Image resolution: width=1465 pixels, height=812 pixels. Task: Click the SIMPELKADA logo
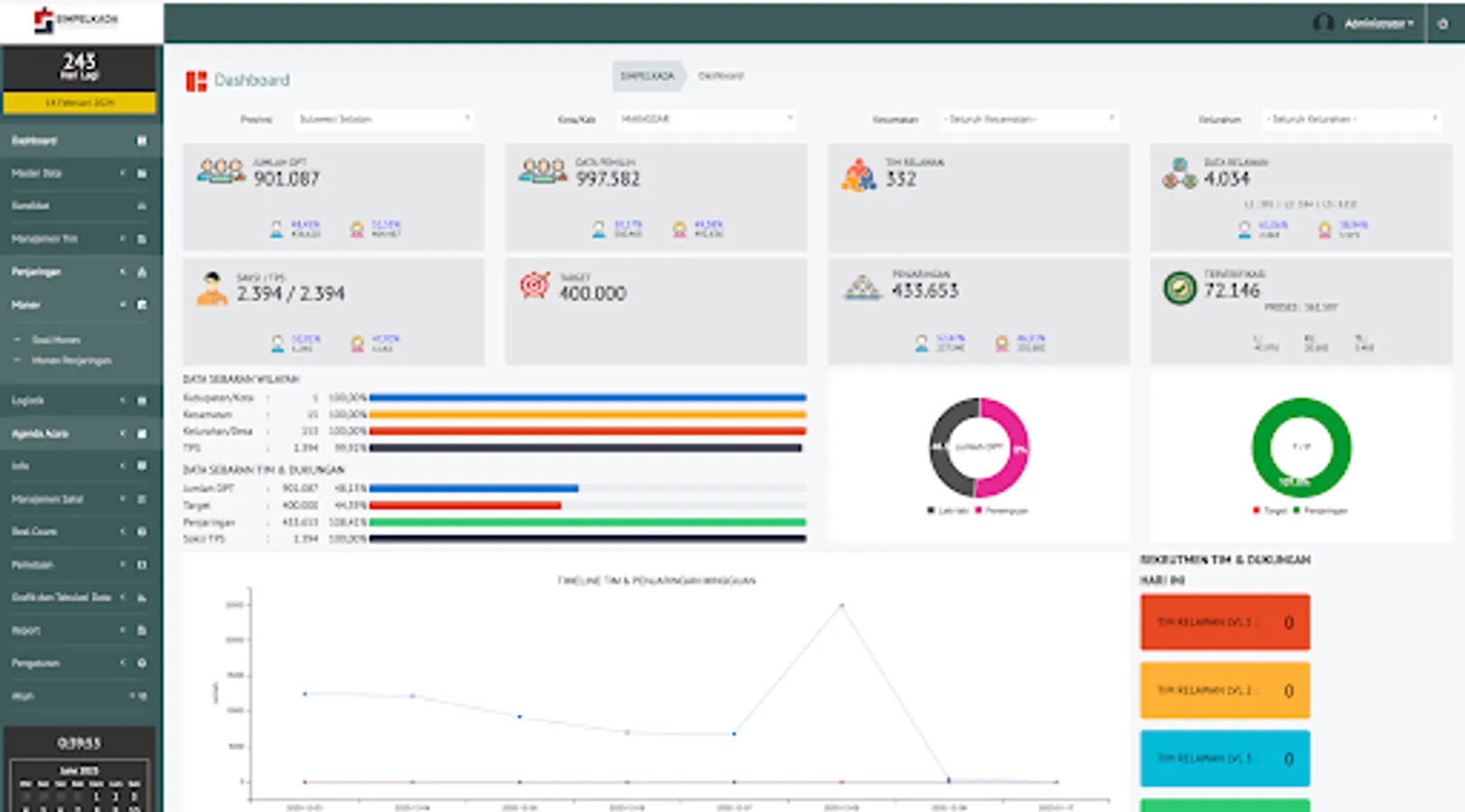pos(76,20)
